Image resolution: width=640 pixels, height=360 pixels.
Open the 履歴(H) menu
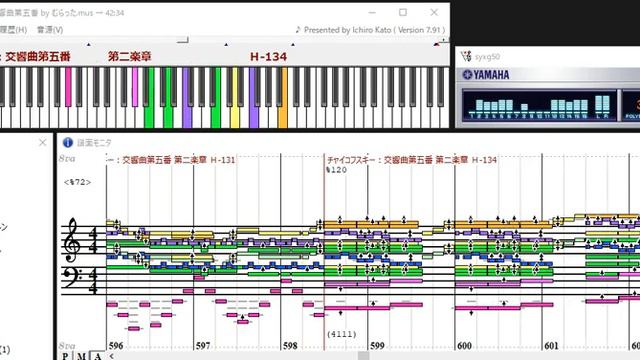[13, 30]
